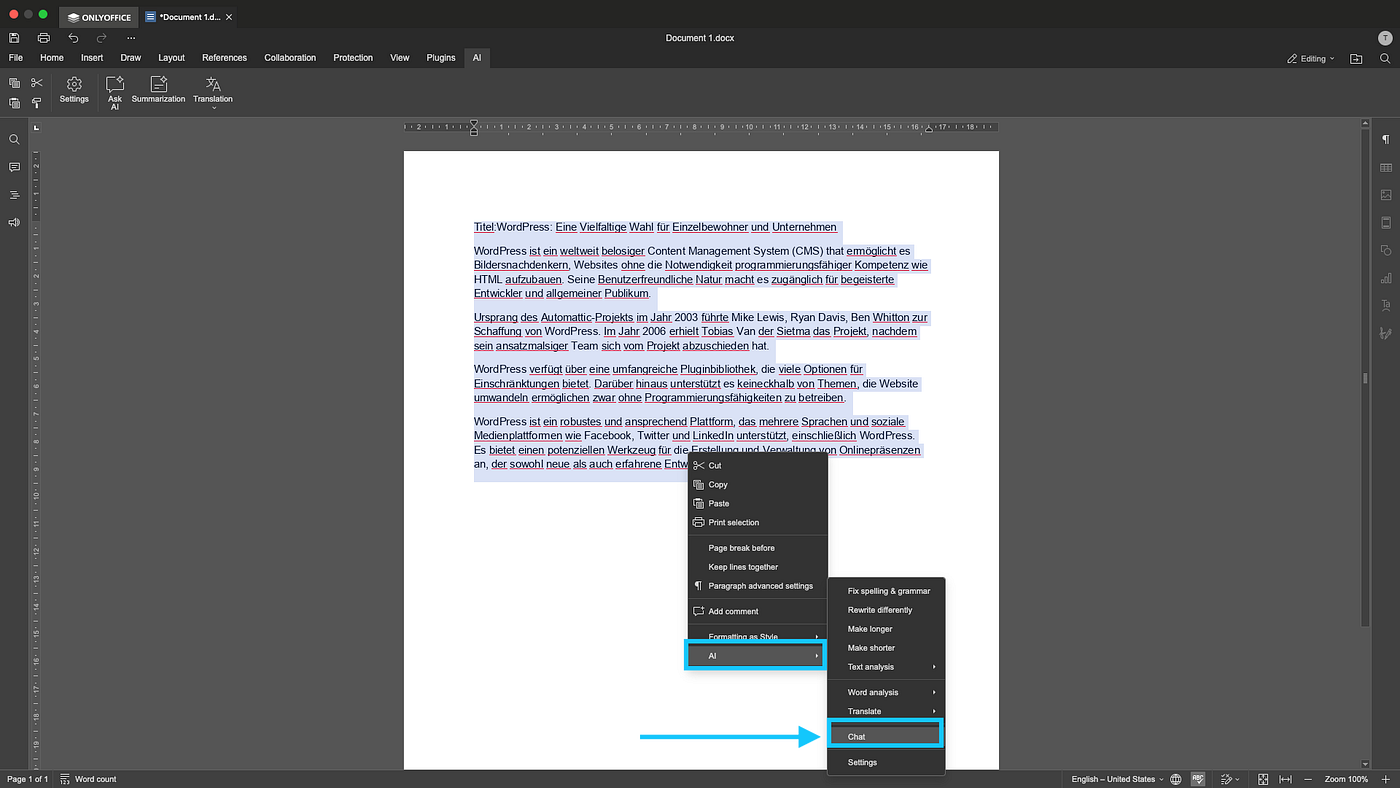Click the Copy icon in the ribbon
1400x788 pixels.
pyautogui.click(x=14, y=83)
